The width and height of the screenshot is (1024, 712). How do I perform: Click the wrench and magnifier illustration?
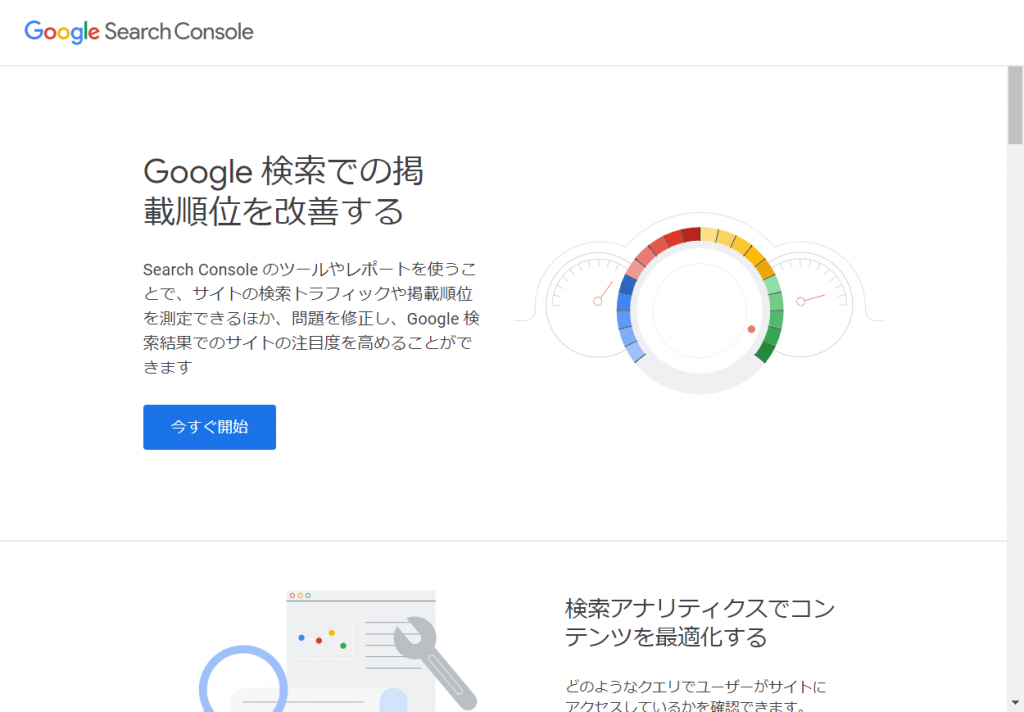(338, 651)
